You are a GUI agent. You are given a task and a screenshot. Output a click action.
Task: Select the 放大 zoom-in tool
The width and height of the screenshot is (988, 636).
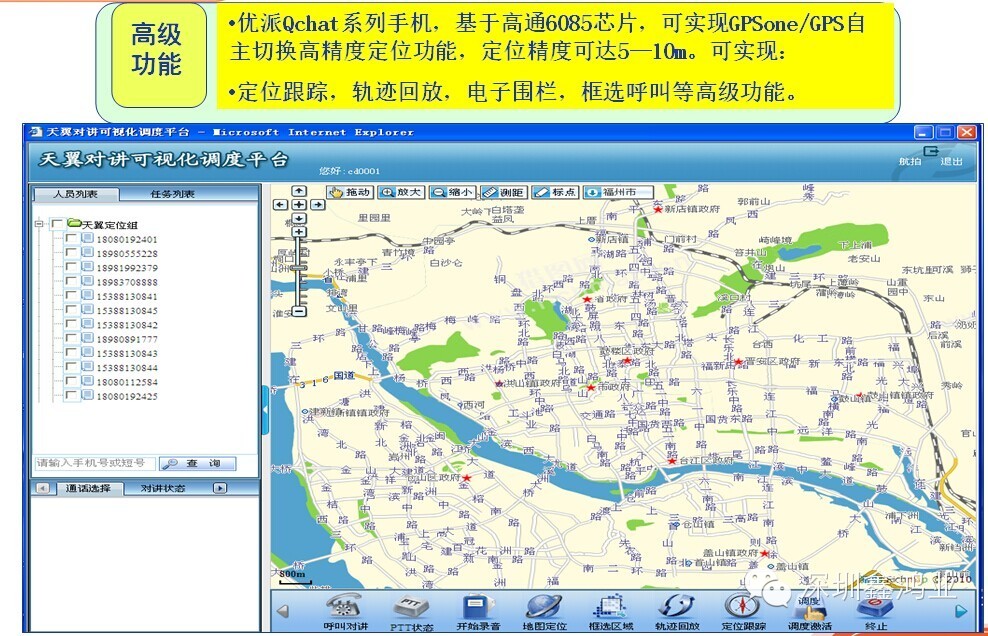(401, 192)
